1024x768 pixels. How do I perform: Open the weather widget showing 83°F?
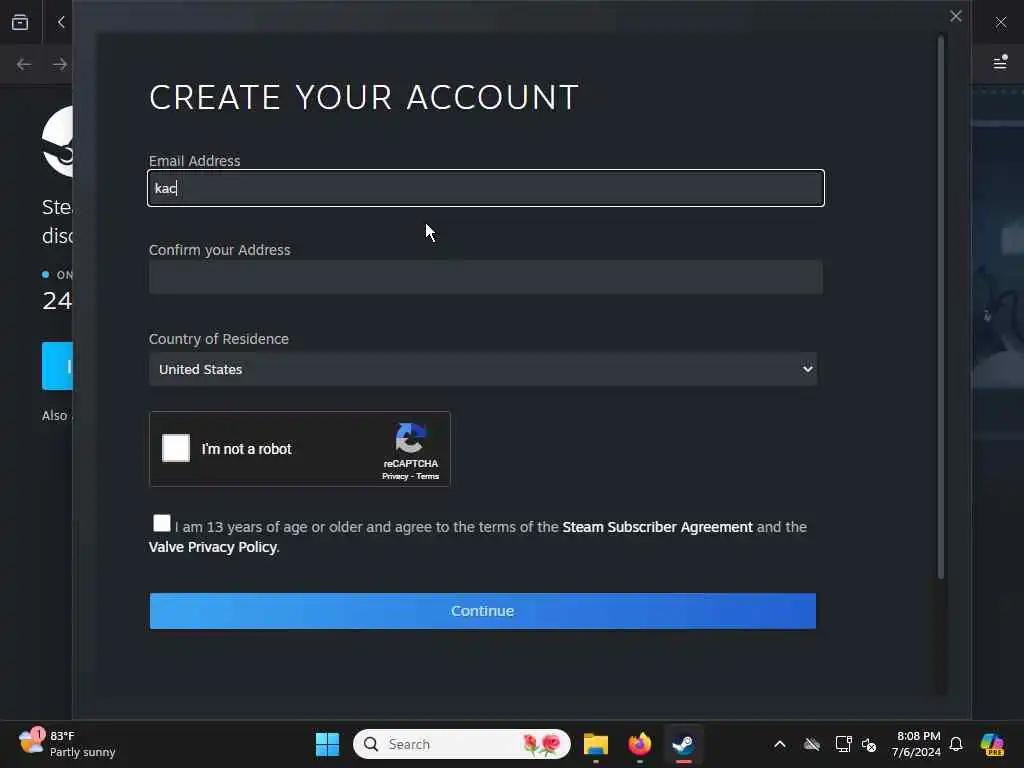67,744
